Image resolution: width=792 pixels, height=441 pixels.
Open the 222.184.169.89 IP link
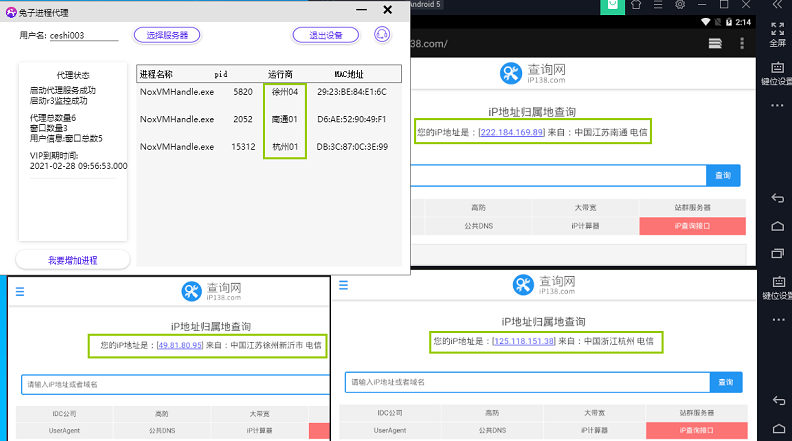(x=512, y=132)
